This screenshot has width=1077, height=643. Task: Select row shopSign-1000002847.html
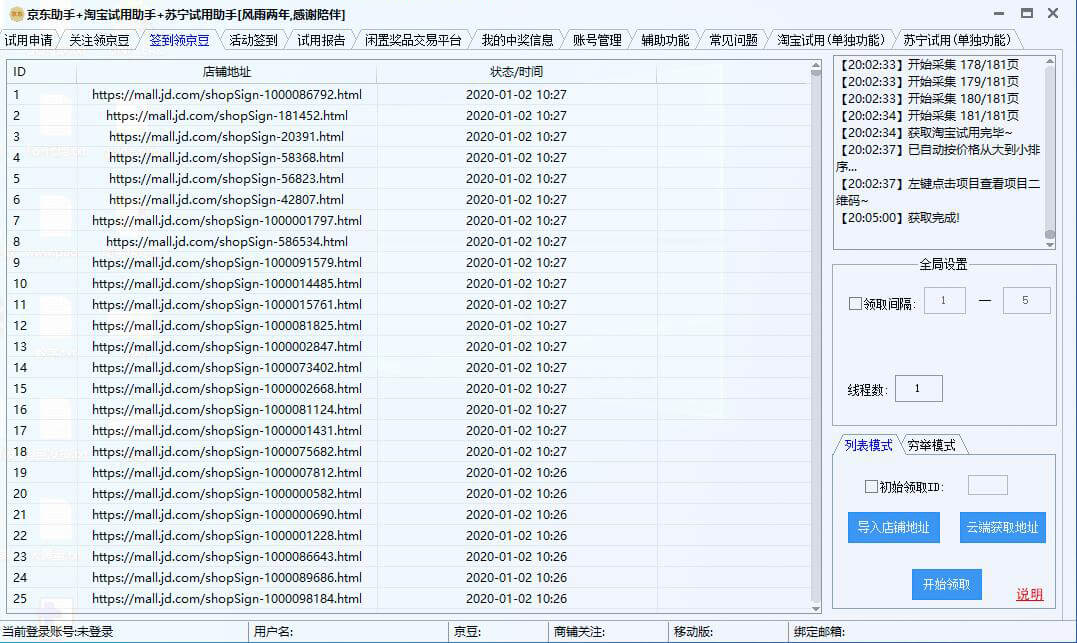point(408,346)
